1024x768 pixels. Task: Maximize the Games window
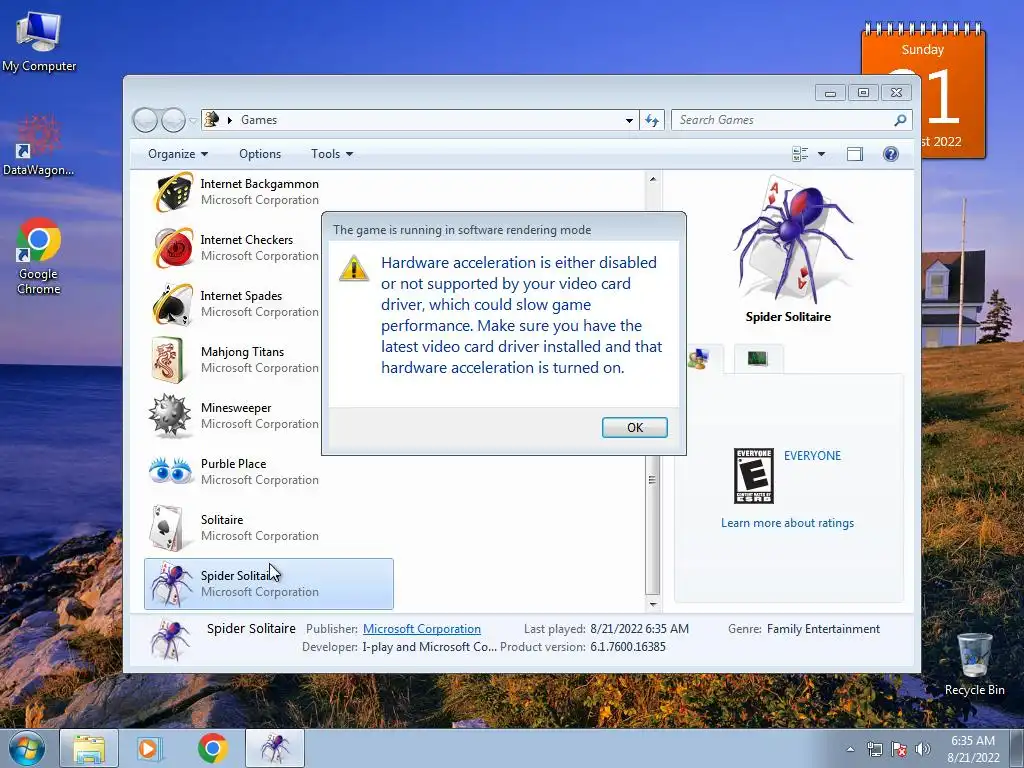coord(863,93)
